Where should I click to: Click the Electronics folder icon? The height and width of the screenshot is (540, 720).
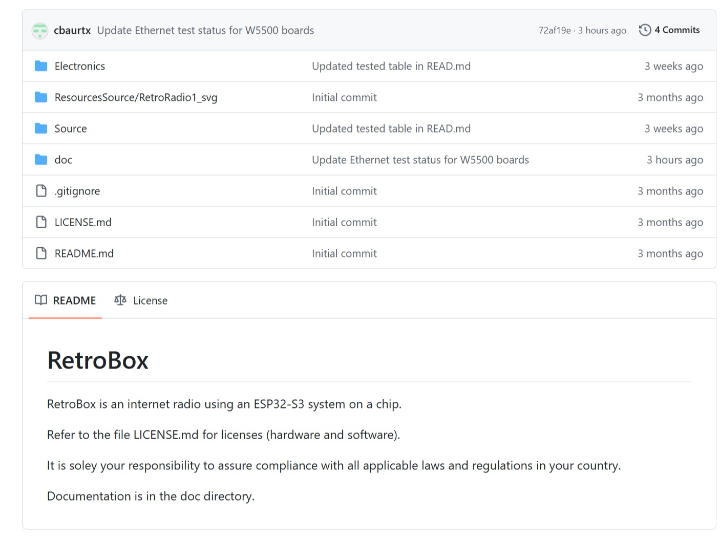(x=41, y=66)
